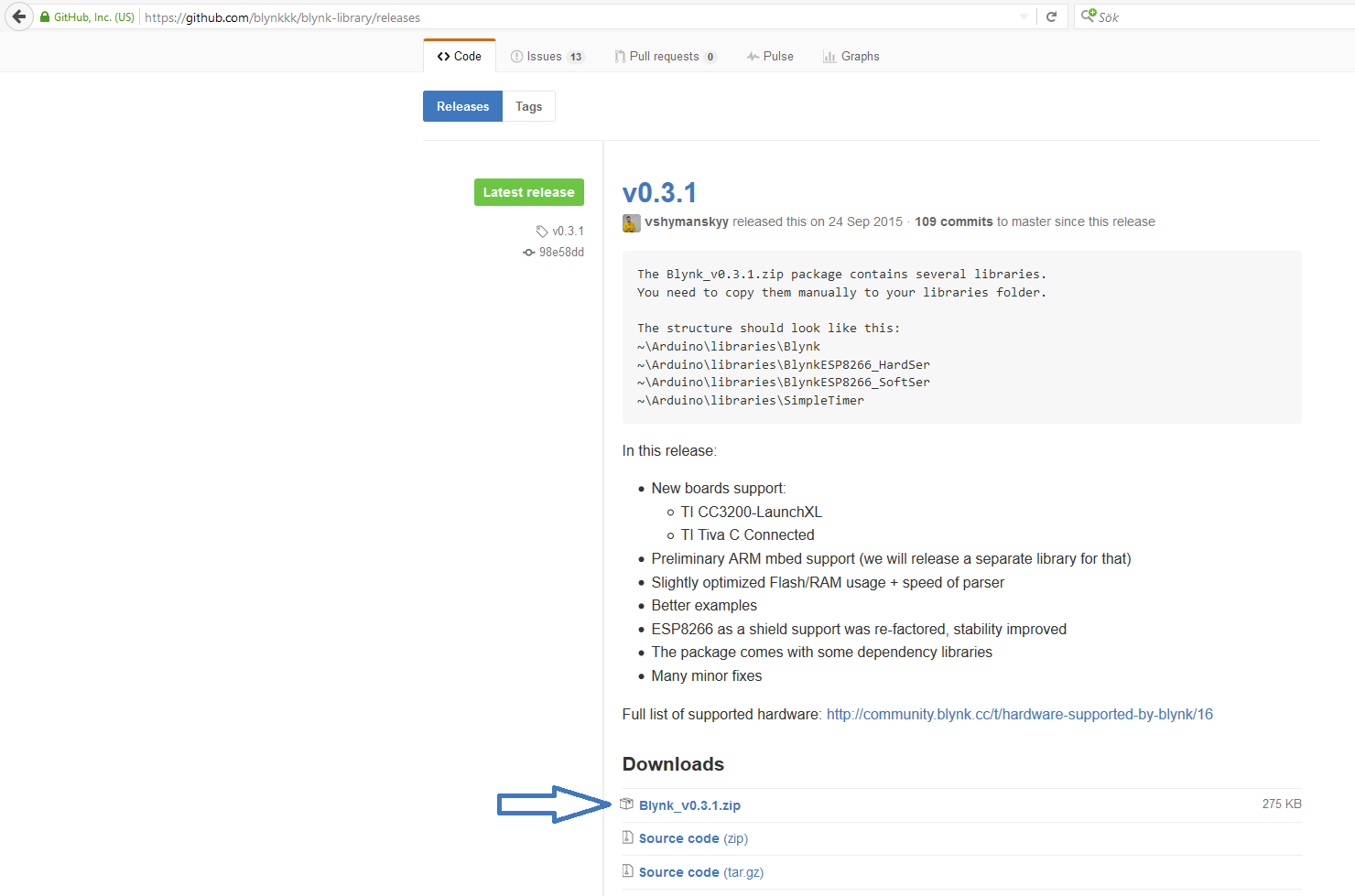The image size is (1355, 896).
Task: Go back using the browser back arrow
Action: 19,16
